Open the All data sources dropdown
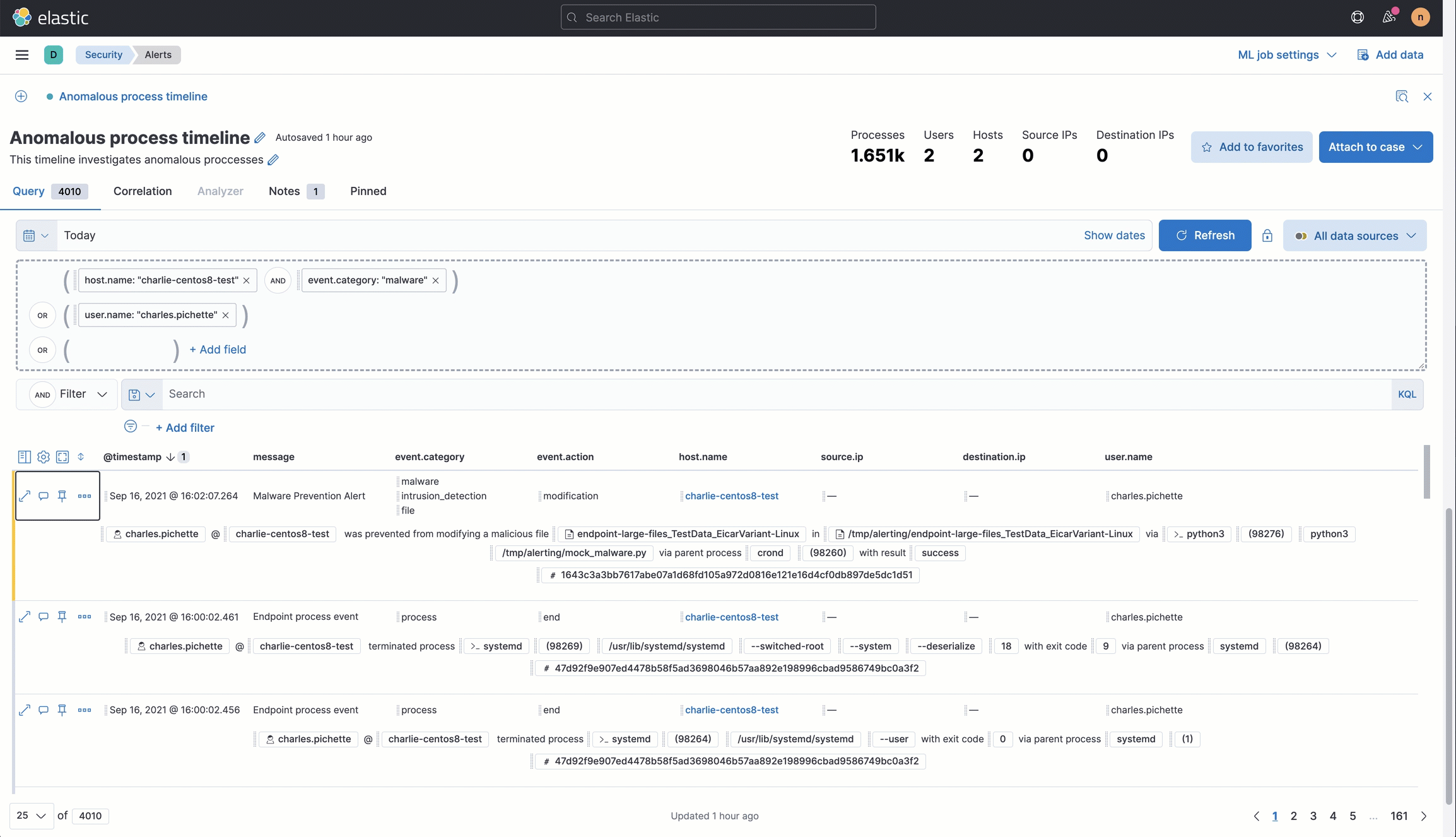1456x837 pixels. 1355,235
